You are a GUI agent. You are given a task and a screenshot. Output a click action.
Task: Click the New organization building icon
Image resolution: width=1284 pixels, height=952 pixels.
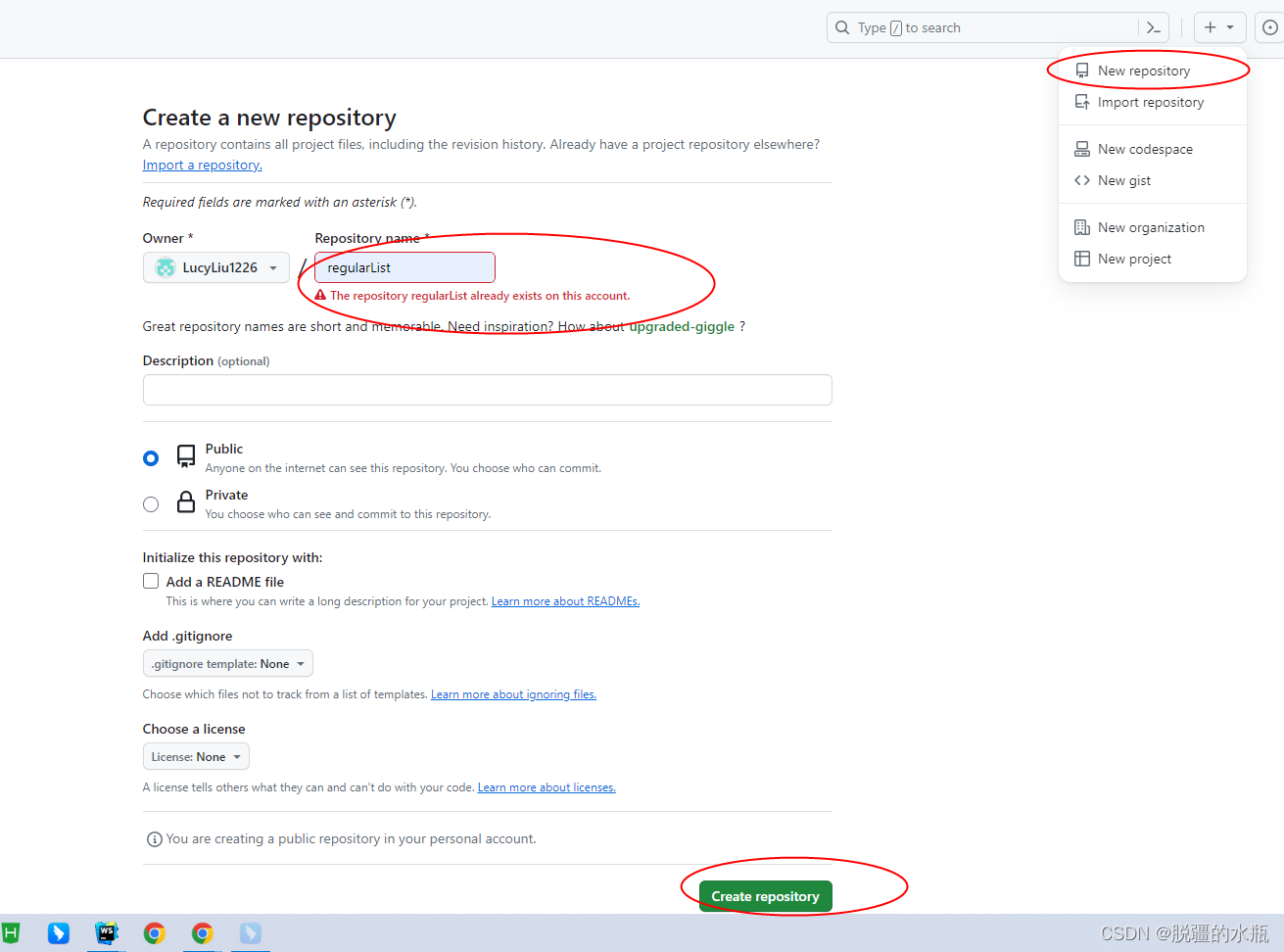point(1082,227)
